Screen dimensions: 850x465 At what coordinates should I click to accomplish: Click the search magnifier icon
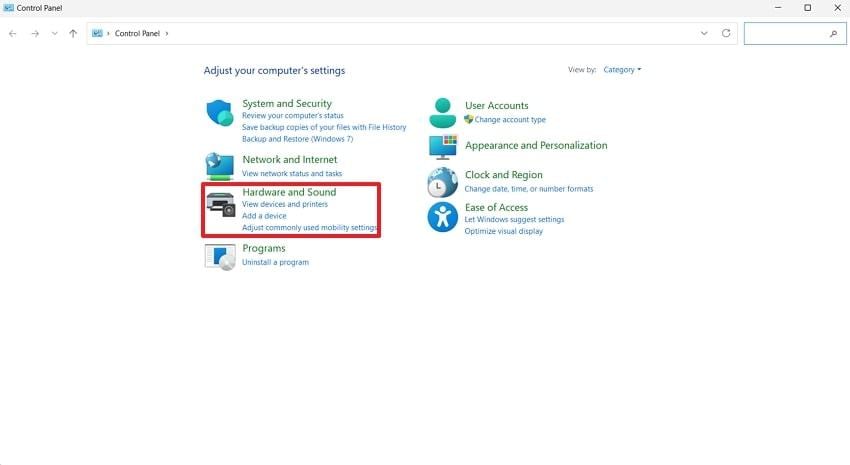click(833, 34)
